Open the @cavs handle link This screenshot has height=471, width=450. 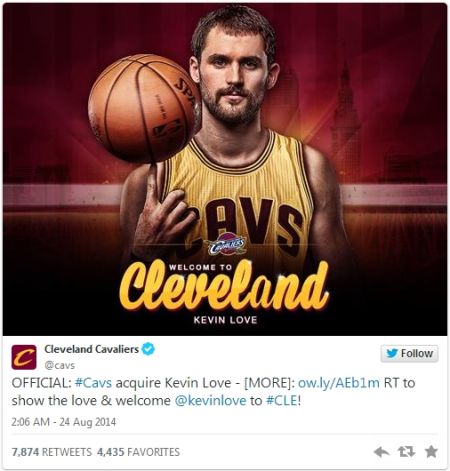coord(60,365)
